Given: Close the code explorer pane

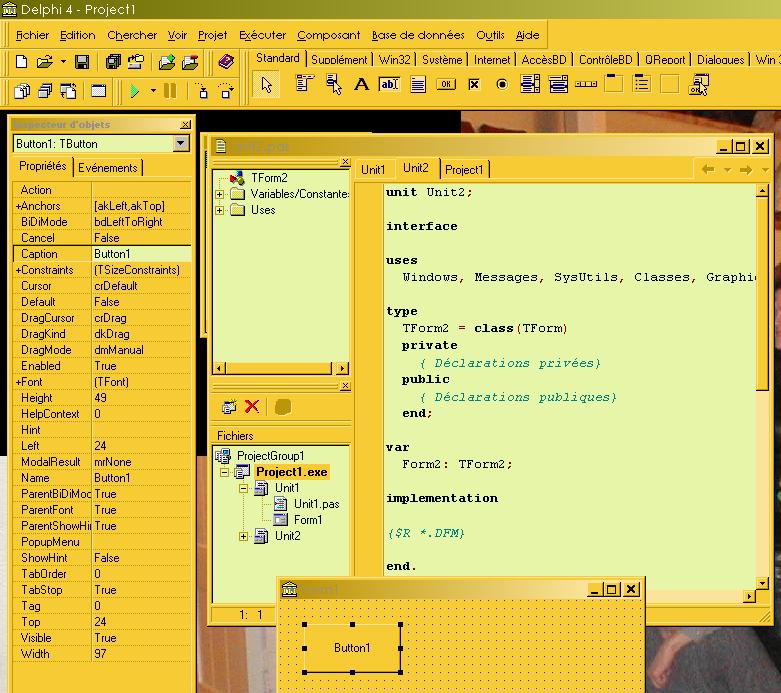Looking at the screenshot, I should click(x=345, y=162).
